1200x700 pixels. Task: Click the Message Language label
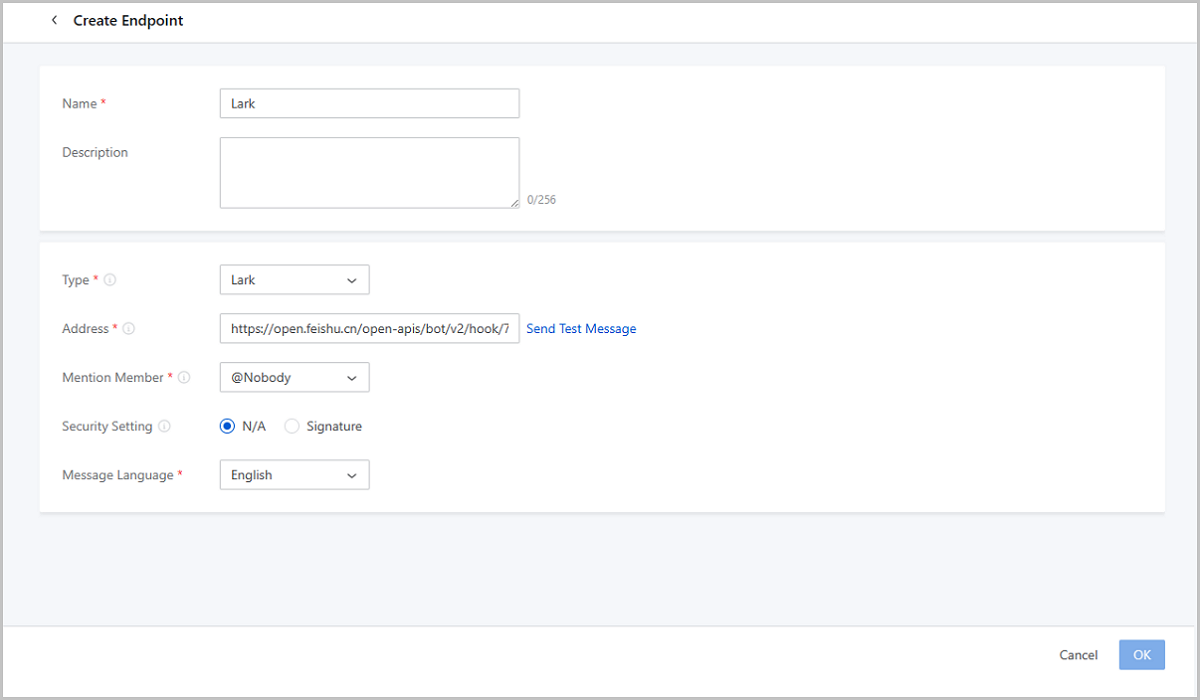(118, 475)
